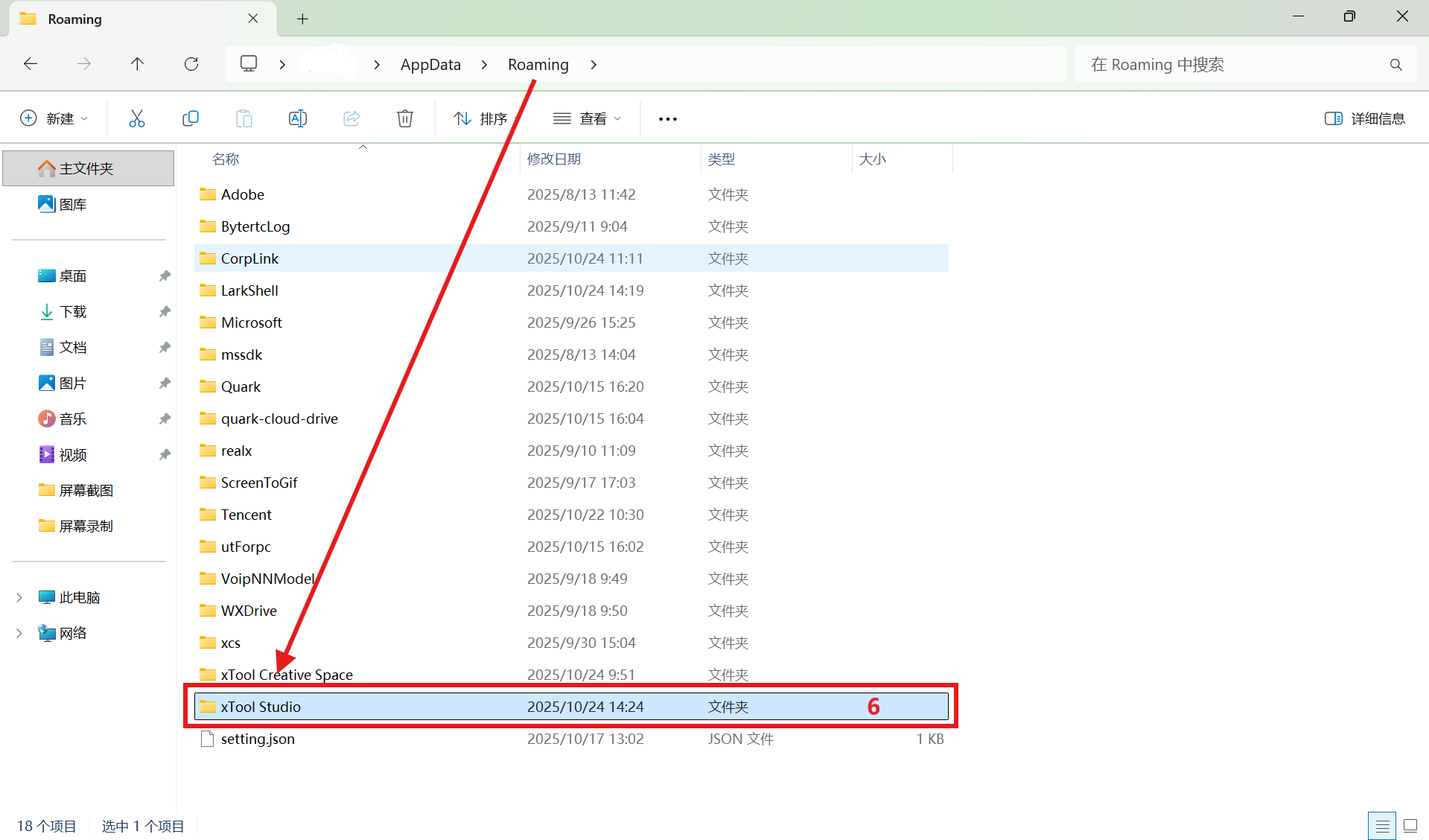Click the Refresh button

point(191,64)
